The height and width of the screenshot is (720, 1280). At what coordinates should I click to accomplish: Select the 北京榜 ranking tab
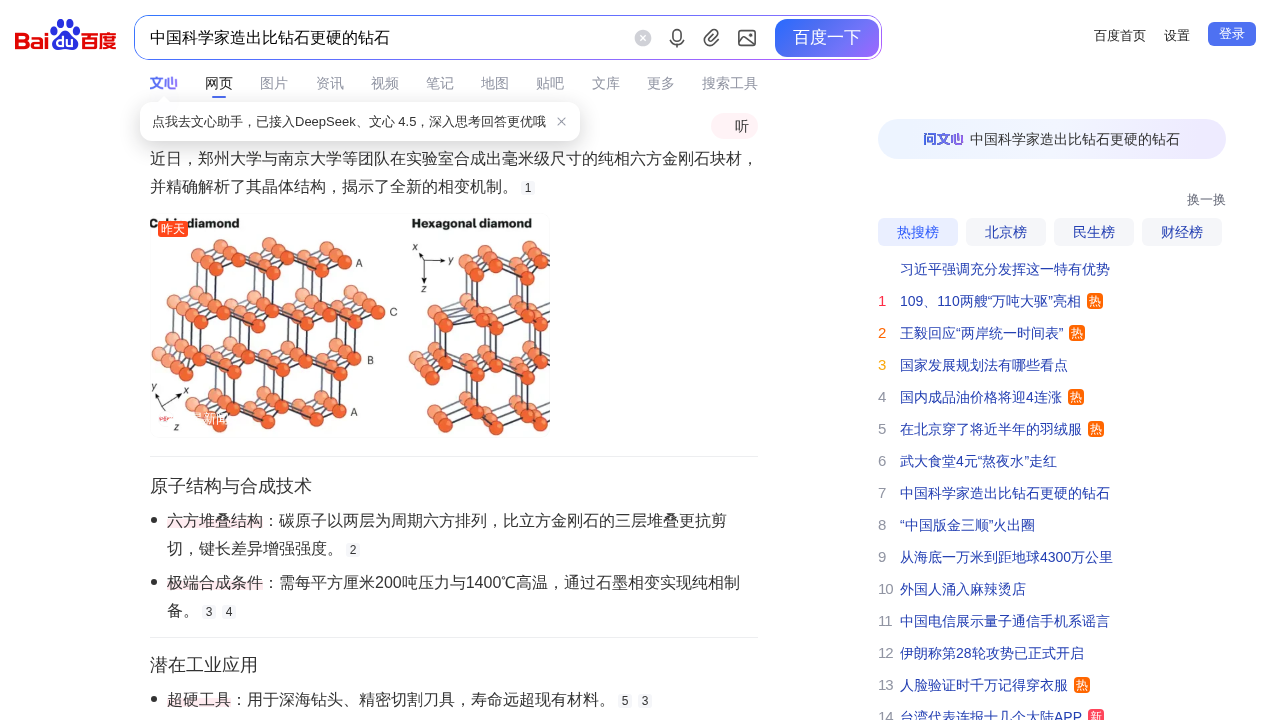coord(1005,232)
